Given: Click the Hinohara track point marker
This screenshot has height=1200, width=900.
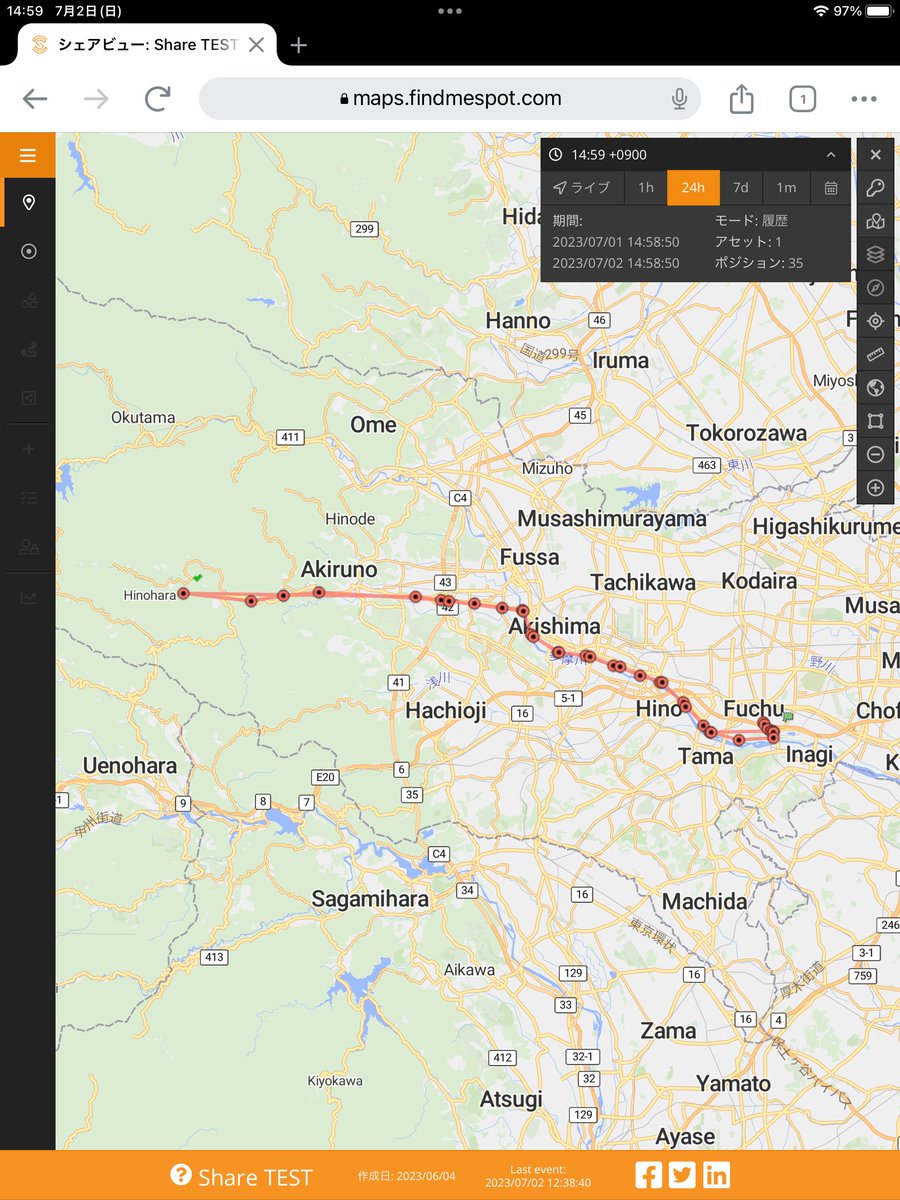Looking at the screenshot, I should pyautogui.click(x=184, y=594).
